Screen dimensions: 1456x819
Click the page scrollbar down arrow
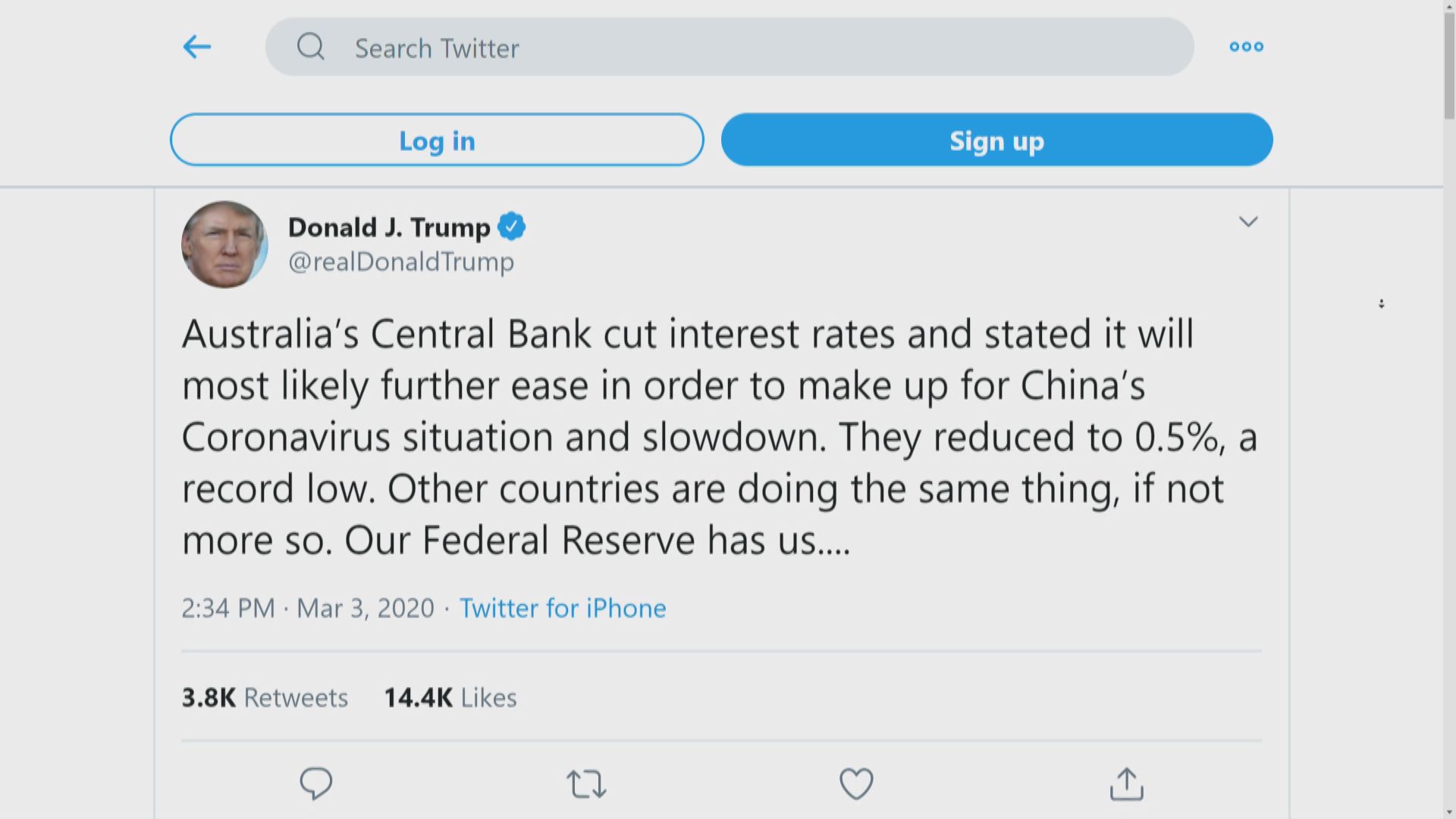click(x=1449, y=812)
